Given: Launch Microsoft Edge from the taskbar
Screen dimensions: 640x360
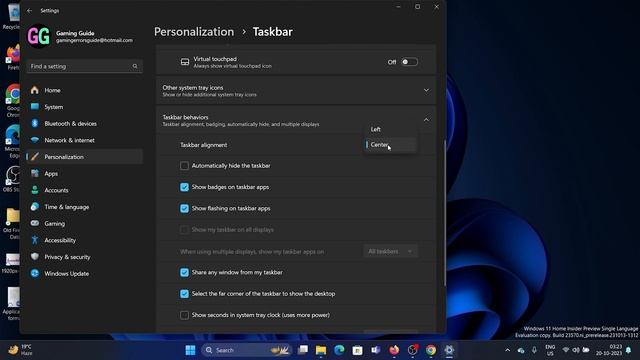Looking at the screenshot, I should (x=339, y=350).
